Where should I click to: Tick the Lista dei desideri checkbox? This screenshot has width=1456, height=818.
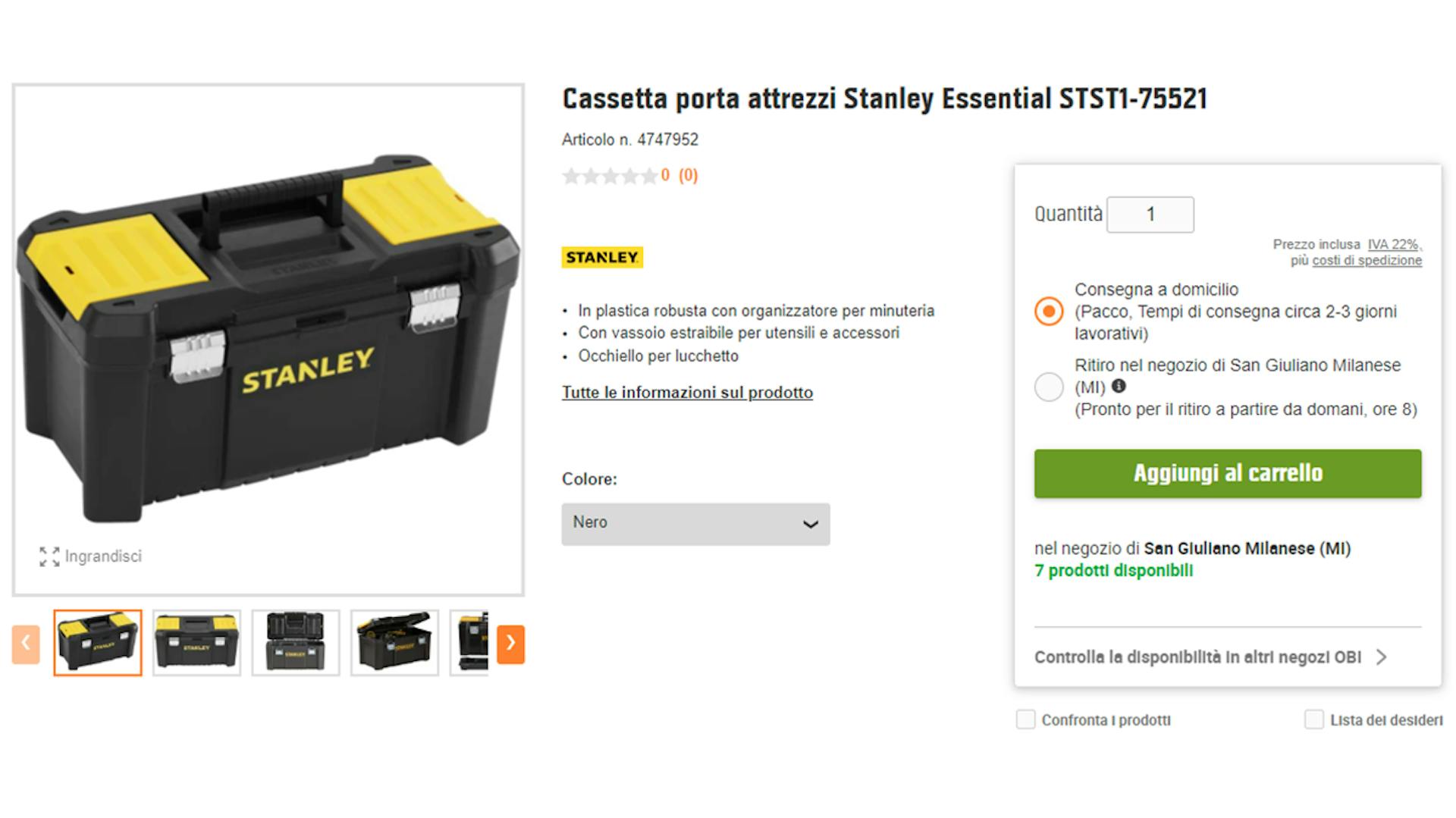pyautogui.click(x=1313, y=719)
